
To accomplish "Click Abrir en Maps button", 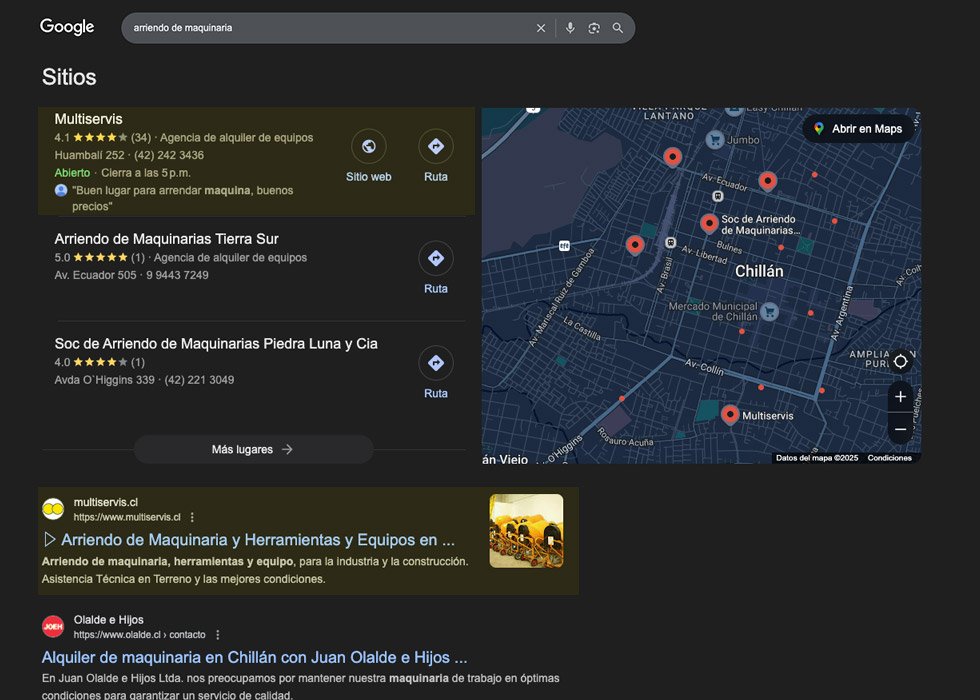I will pyautogui.click(x=858, y=129).
